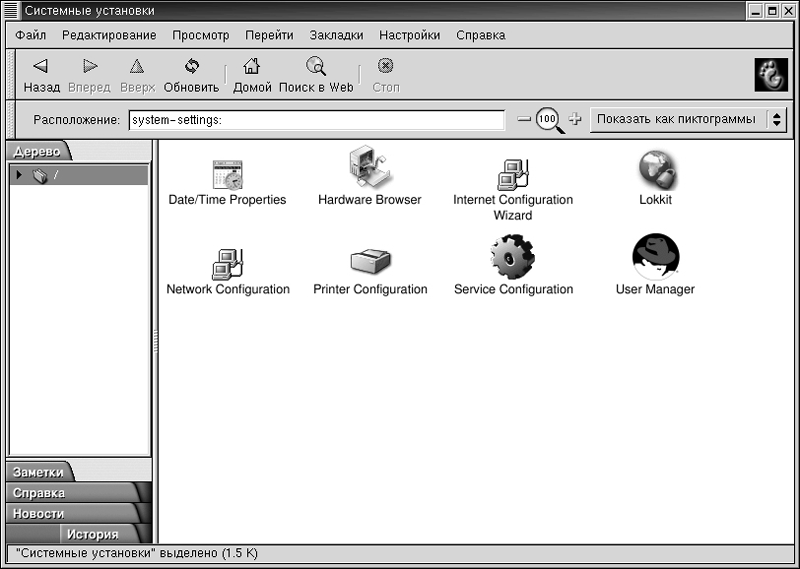Open Network Configuration icon
The width and height of the screenshot is (800, 569).
click(228, 264)
